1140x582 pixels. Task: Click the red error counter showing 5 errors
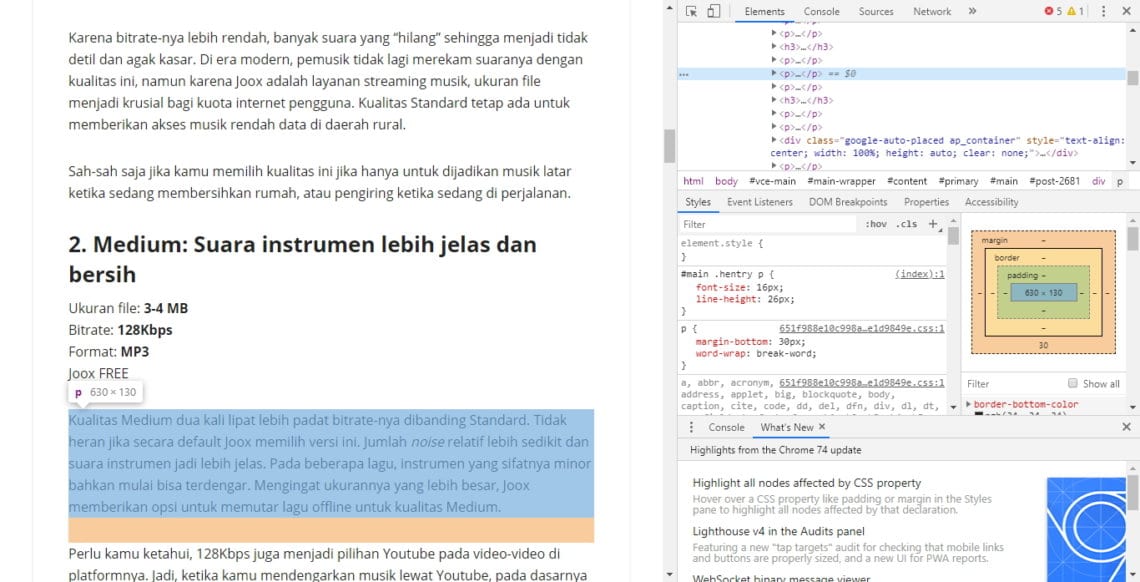pyautogui.click(x=1051, y=11)
